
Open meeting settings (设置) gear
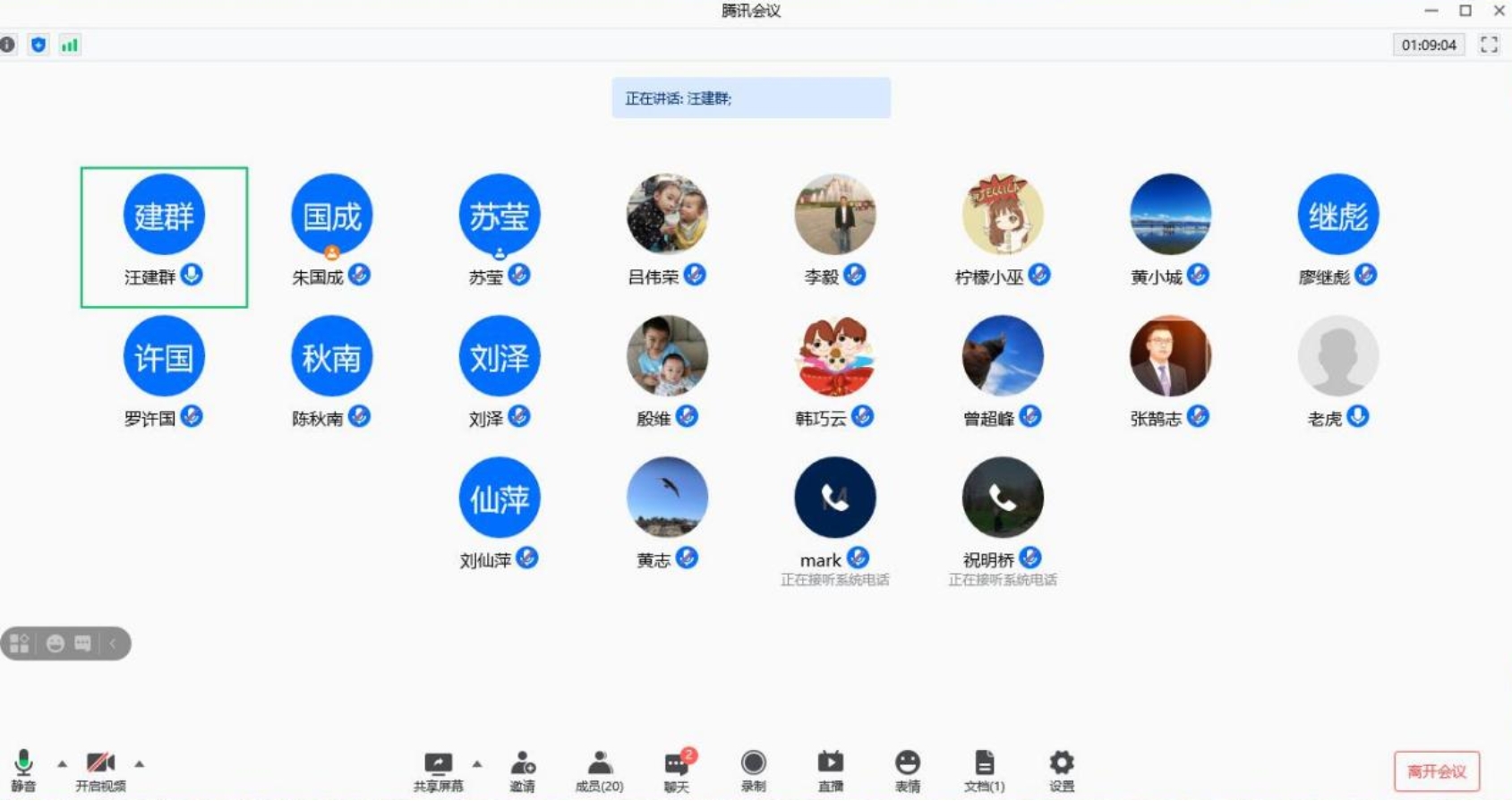1061,769
